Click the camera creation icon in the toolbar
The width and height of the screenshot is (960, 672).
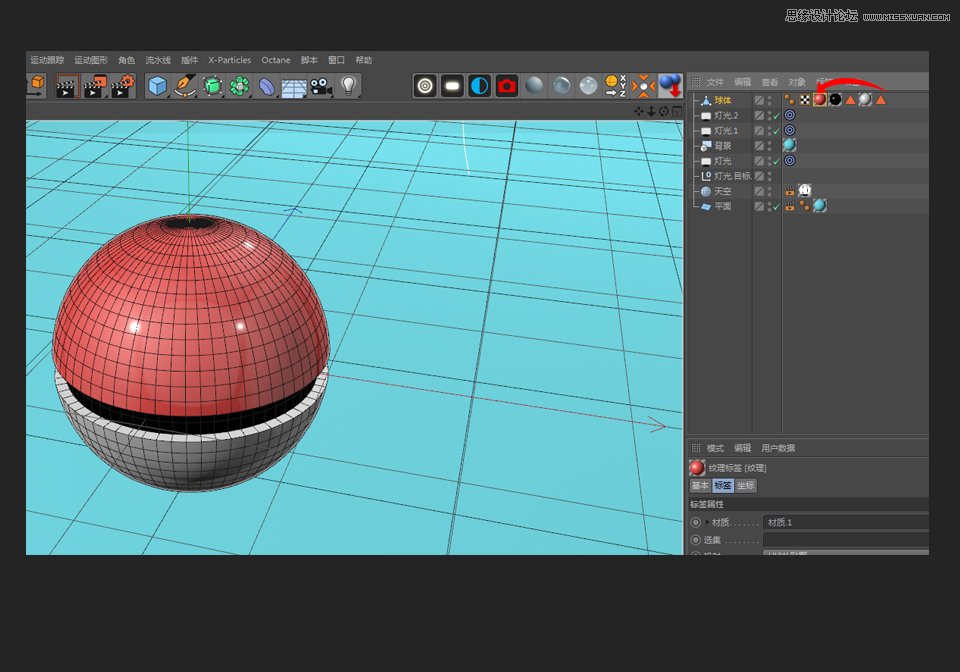tap(318, 86)
